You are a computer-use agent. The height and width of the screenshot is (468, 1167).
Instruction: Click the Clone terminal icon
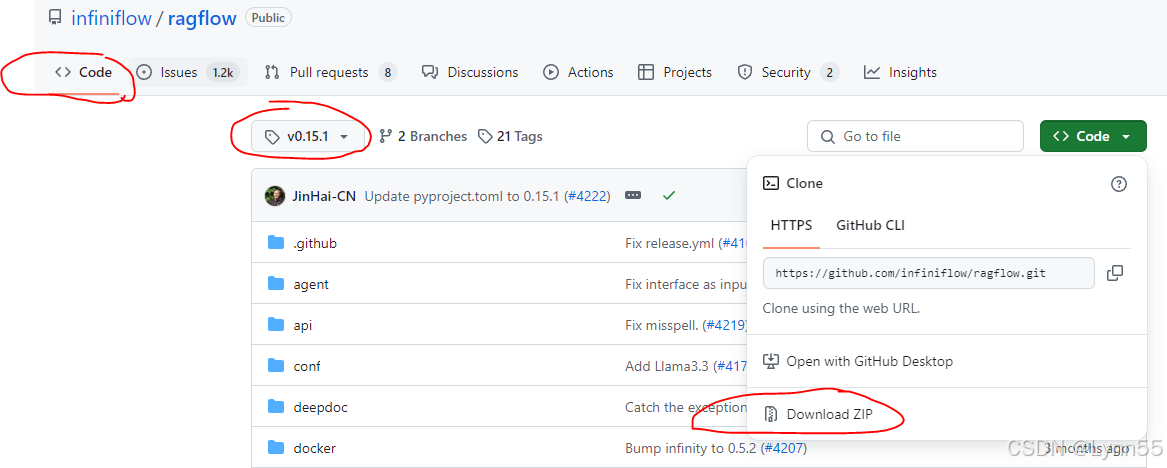pos(772,183)
